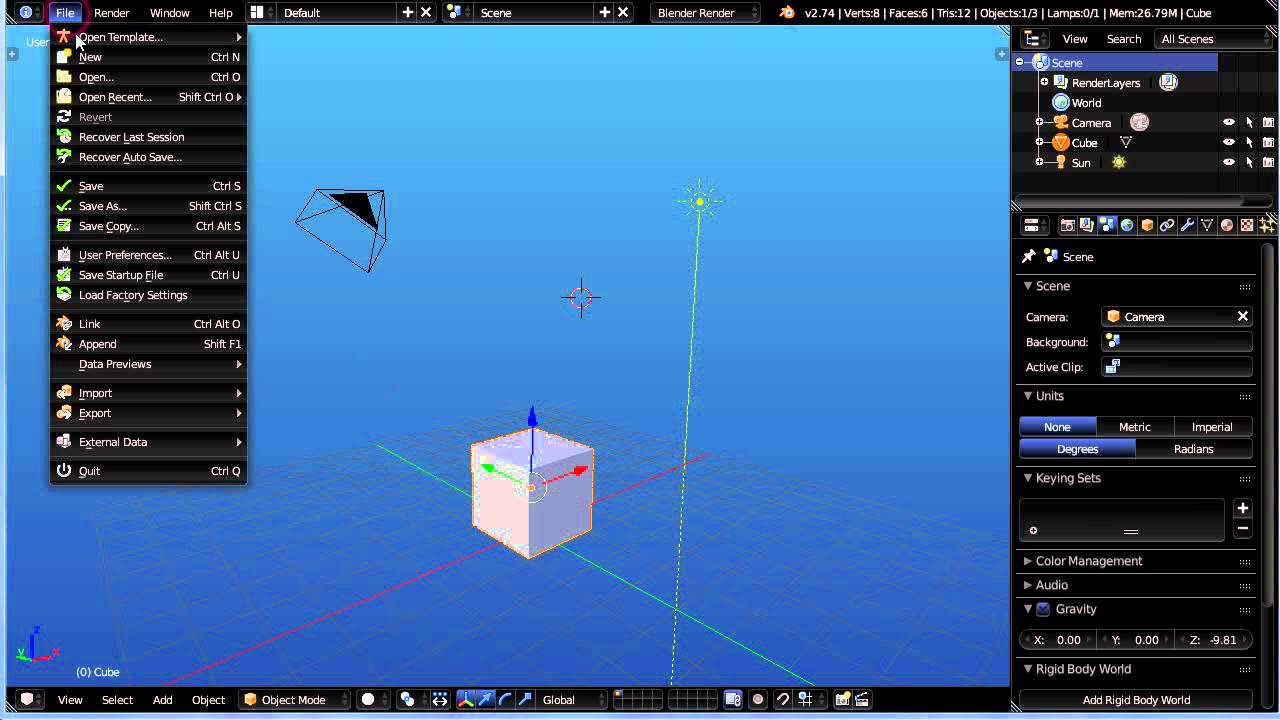Toggle visibility eye for Sun in outliner

tap(1229, 162)
